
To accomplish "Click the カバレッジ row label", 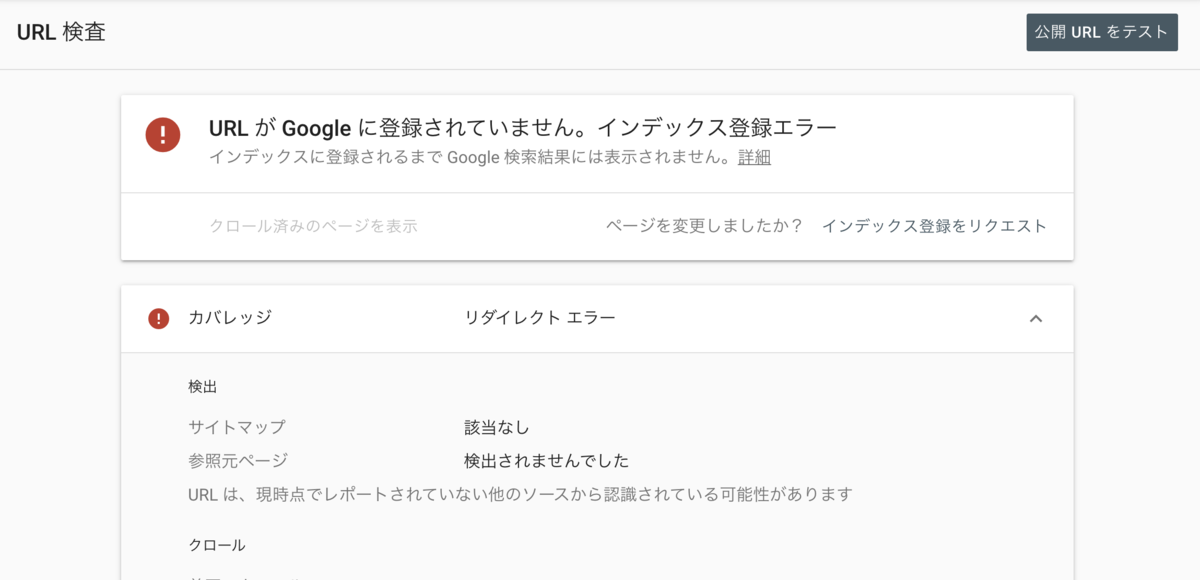I will (230, 318).
